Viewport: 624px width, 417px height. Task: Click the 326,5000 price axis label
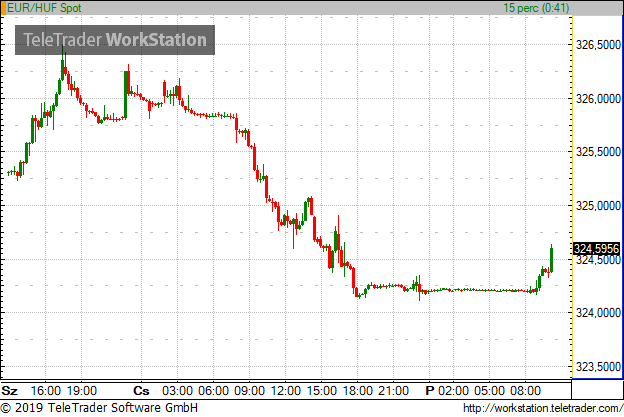pyautogui.click(x=598, y=45)
